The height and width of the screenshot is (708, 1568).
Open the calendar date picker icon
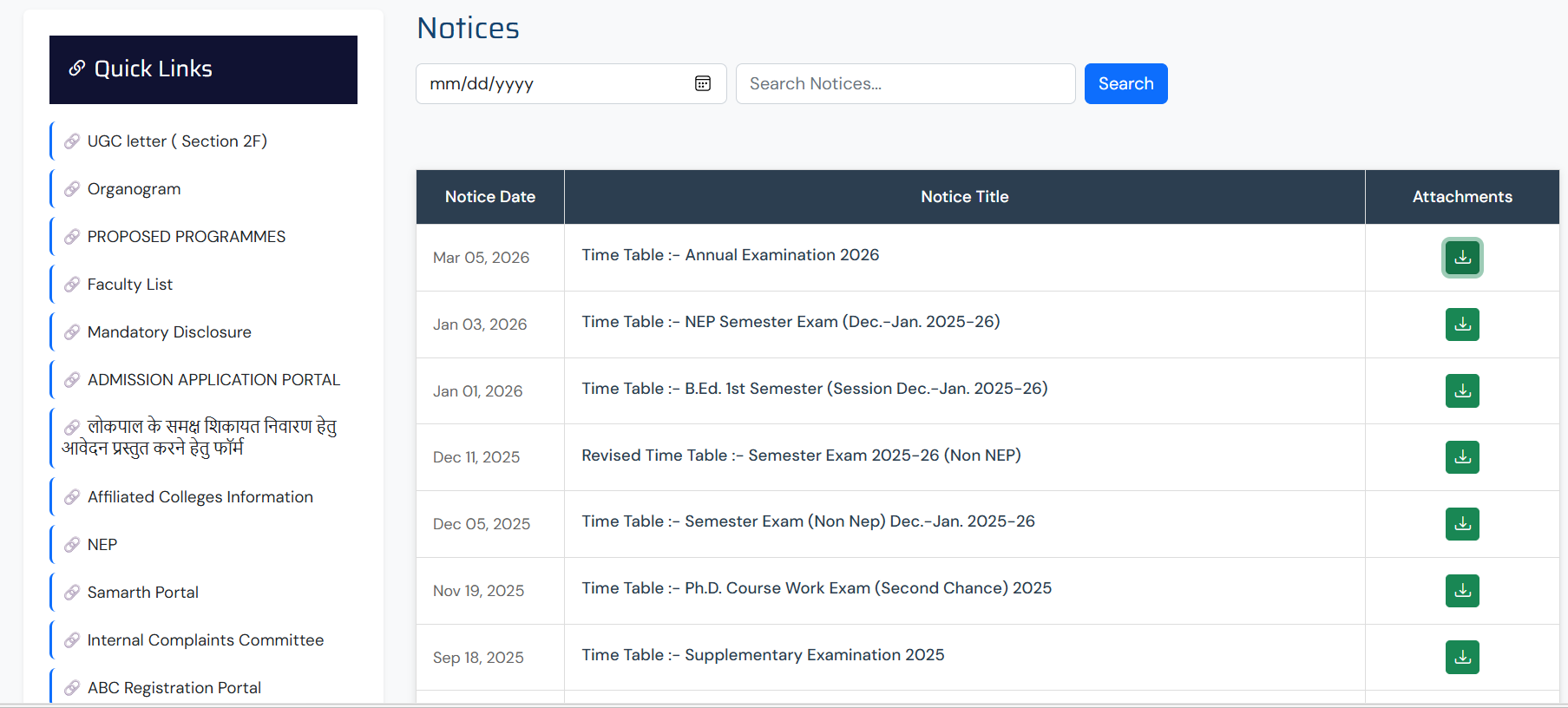point(703,83)
